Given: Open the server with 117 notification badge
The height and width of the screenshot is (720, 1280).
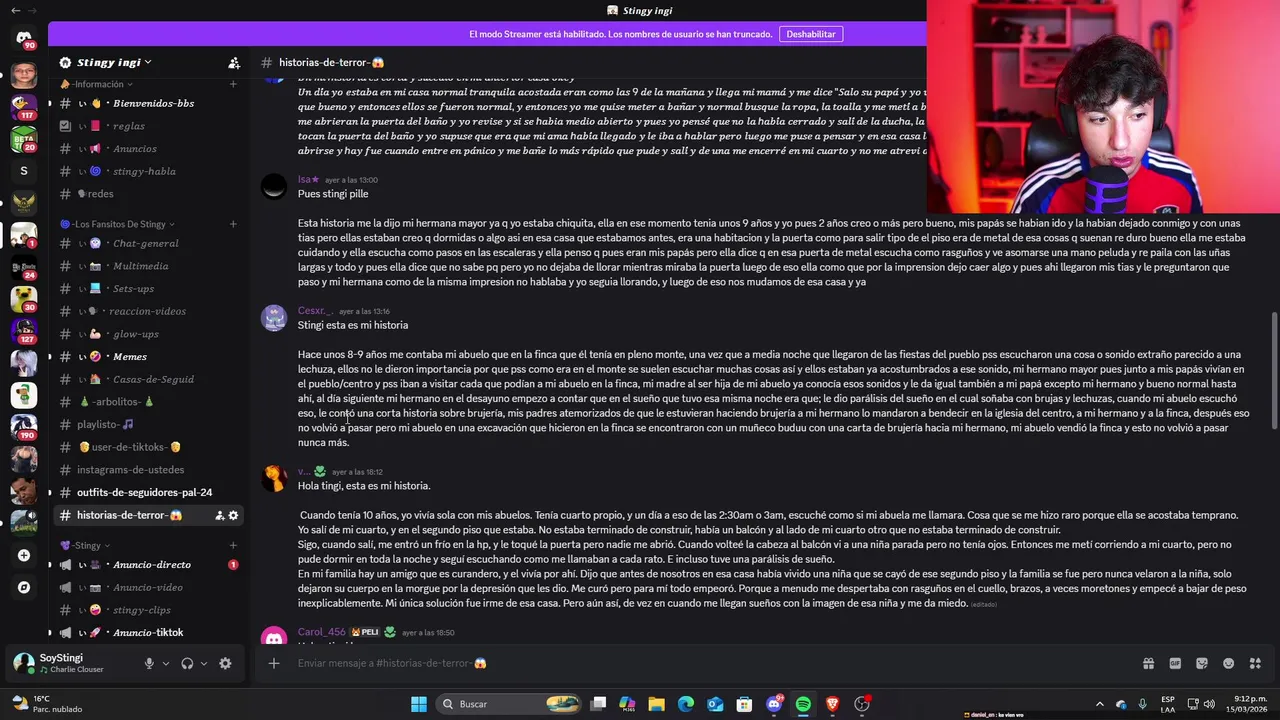Looking at the screenshot, I should coord(24,105).
